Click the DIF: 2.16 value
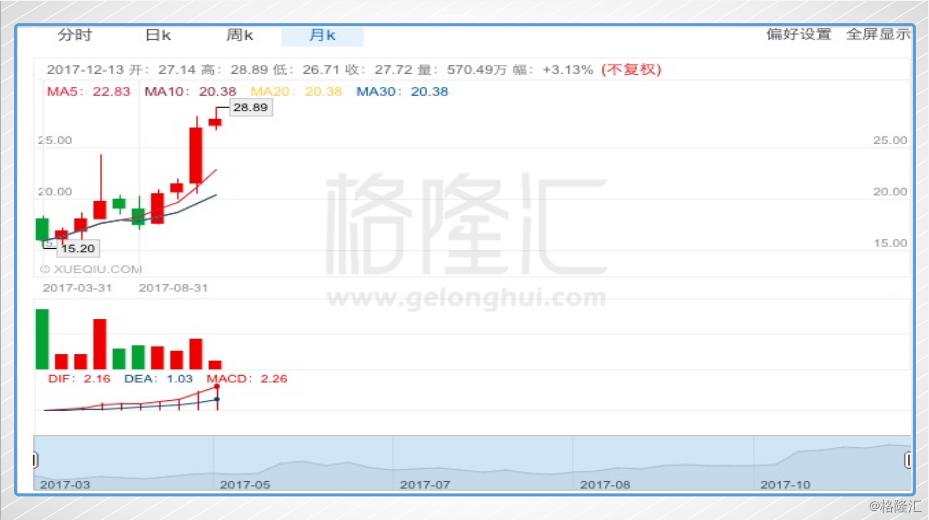The height and width of the screenshot is (520, 929). click(79, 379)
